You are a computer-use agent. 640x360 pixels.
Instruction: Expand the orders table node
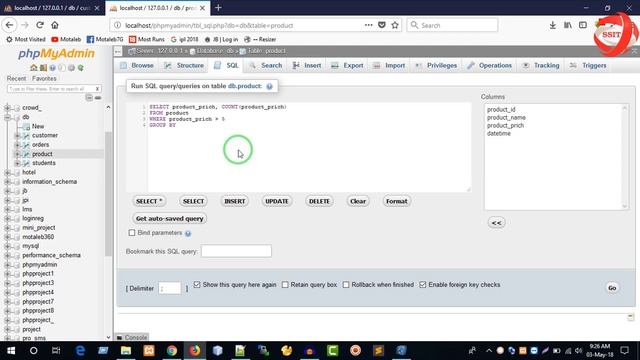(17, 144)
